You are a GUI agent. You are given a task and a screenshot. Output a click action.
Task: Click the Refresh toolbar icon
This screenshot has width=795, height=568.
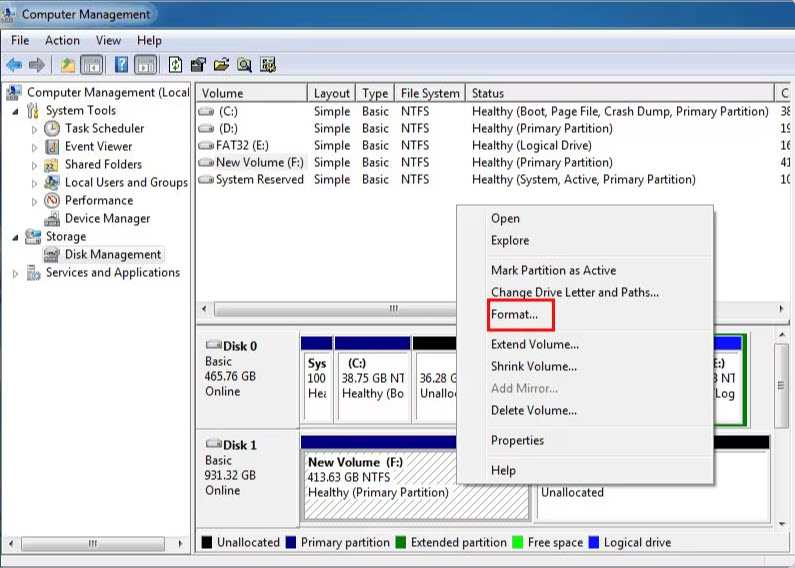coord(175,65)
